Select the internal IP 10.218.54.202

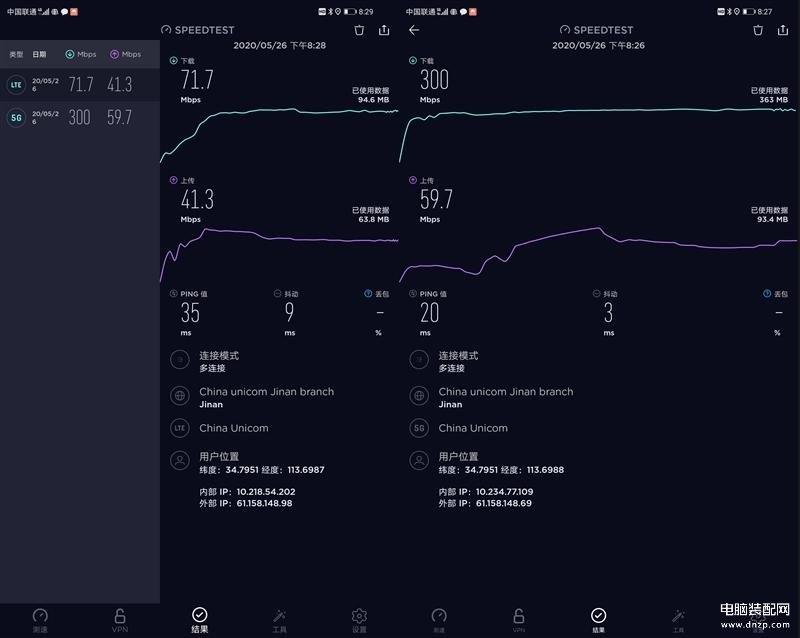click(x=266, y=492)
